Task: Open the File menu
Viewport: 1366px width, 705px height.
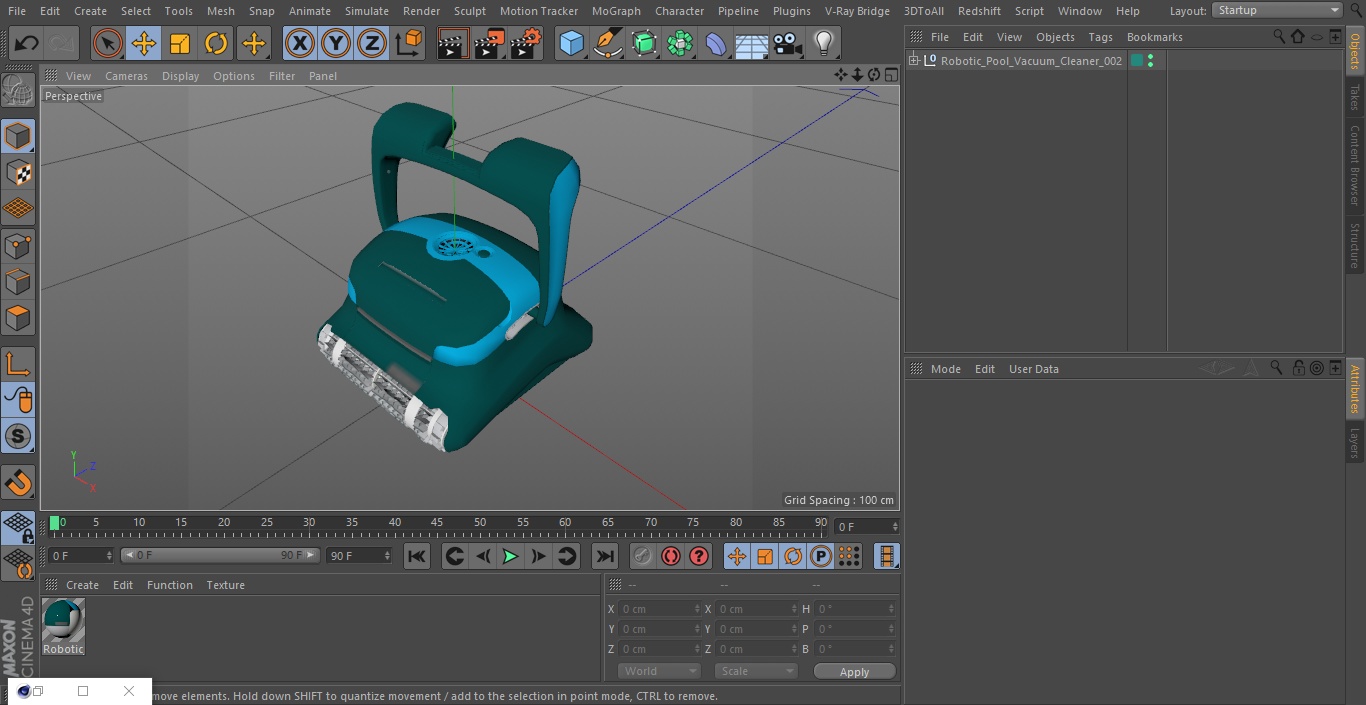Action: click(x=17, y=11)
